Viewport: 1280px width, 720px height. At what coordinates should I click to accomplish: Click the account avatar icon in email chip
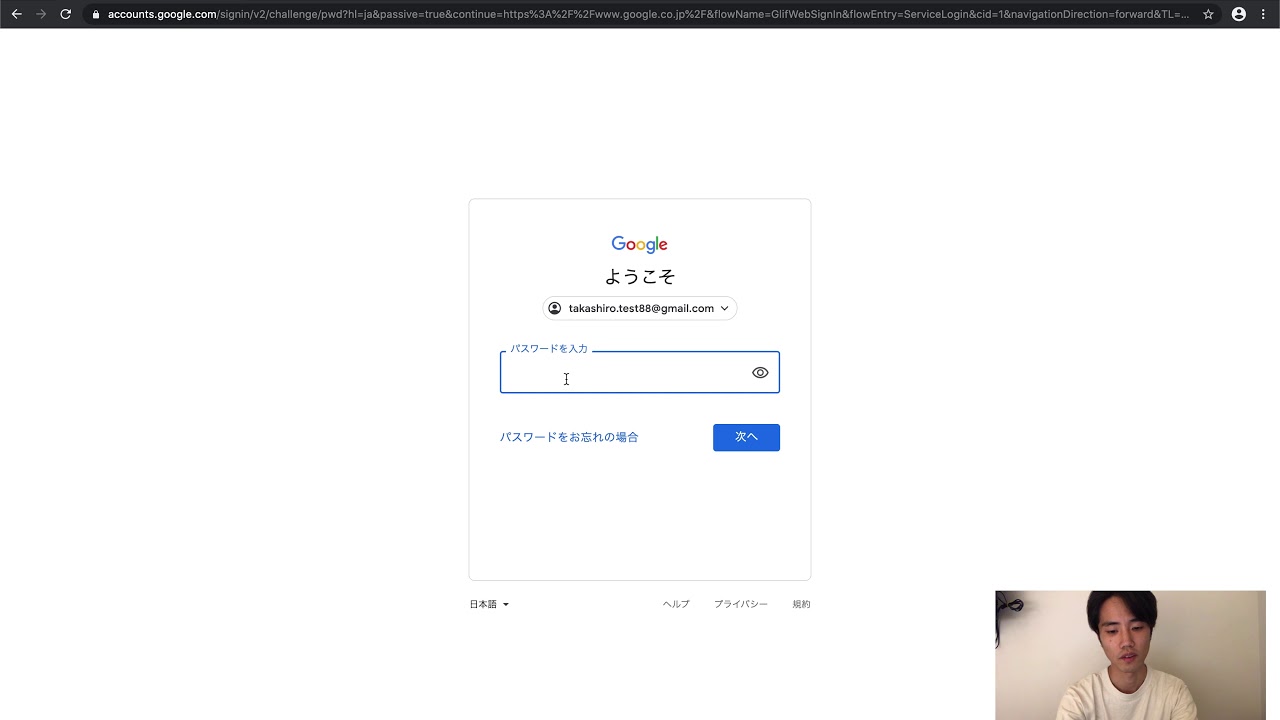555,308
